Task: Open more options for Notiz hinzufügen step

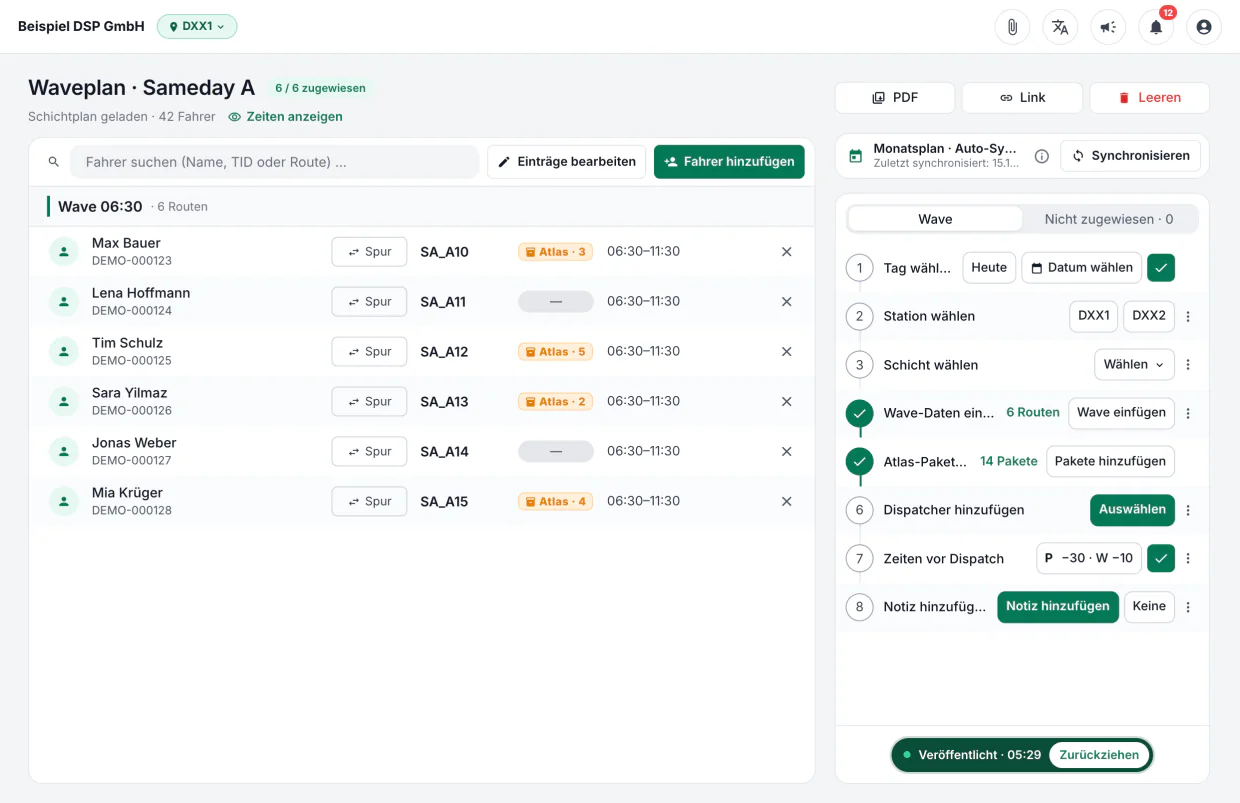Action: pos(1188,607)
